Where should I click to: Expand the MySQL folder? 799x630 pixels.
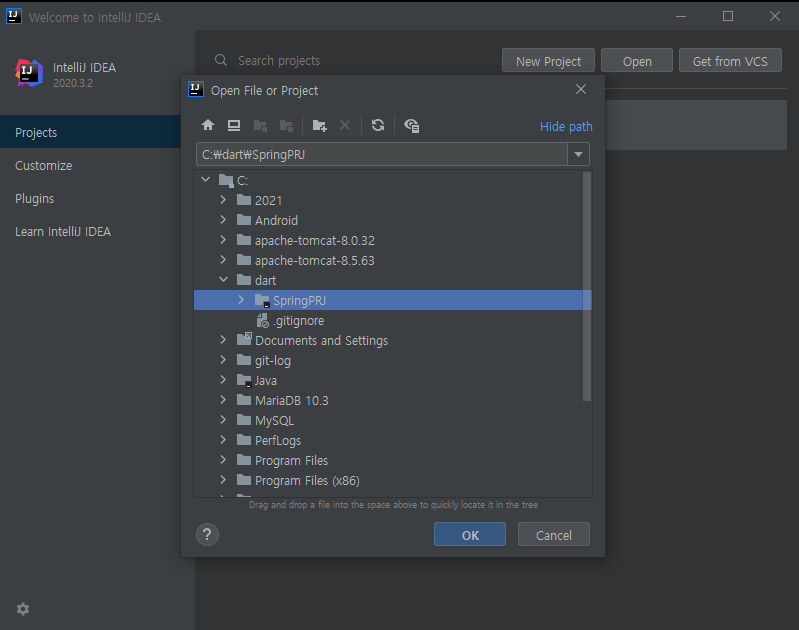point(223,419)
